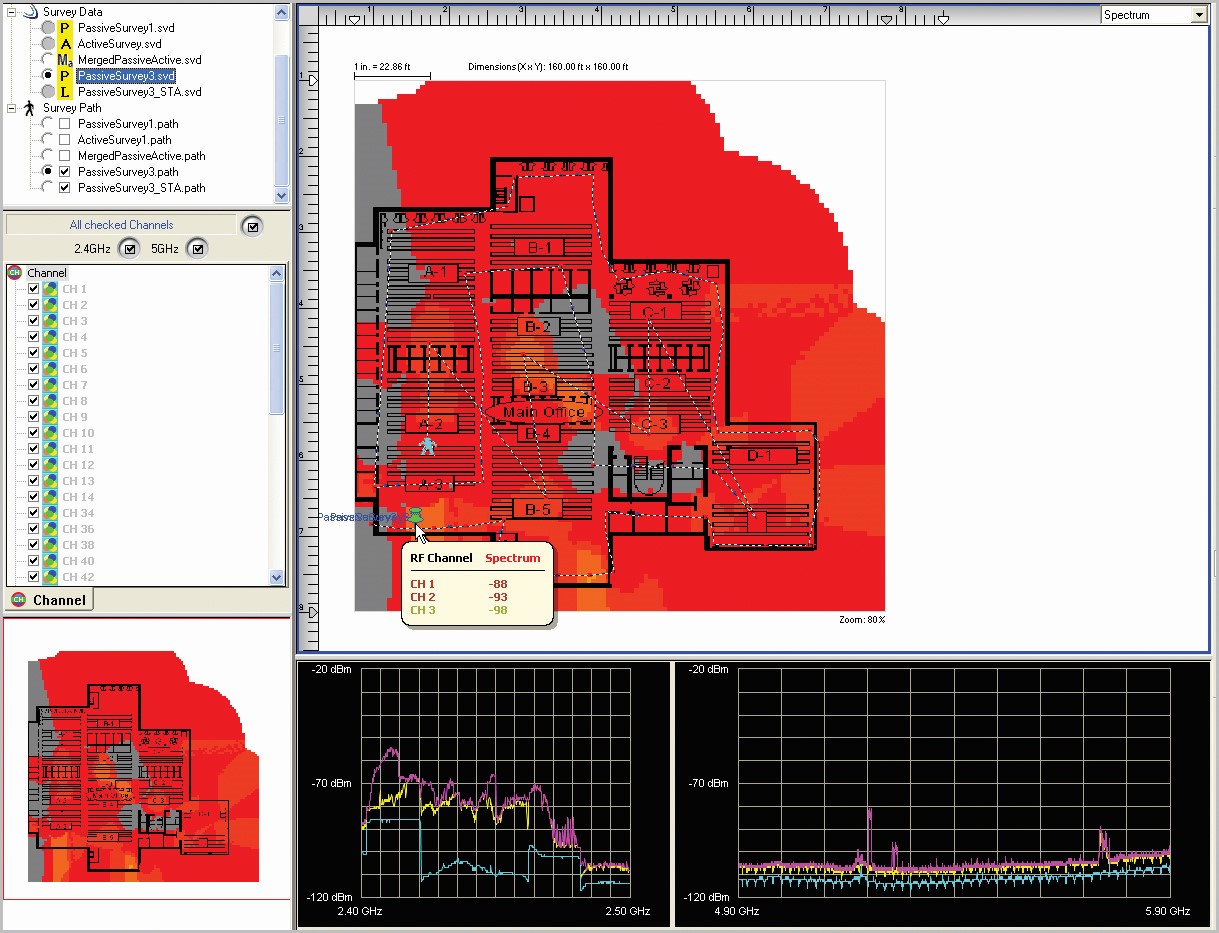Viewport: 1219px width, 933px height.
Task: Click the floor plan overview thumbnail
Action: tap(145, 765)
